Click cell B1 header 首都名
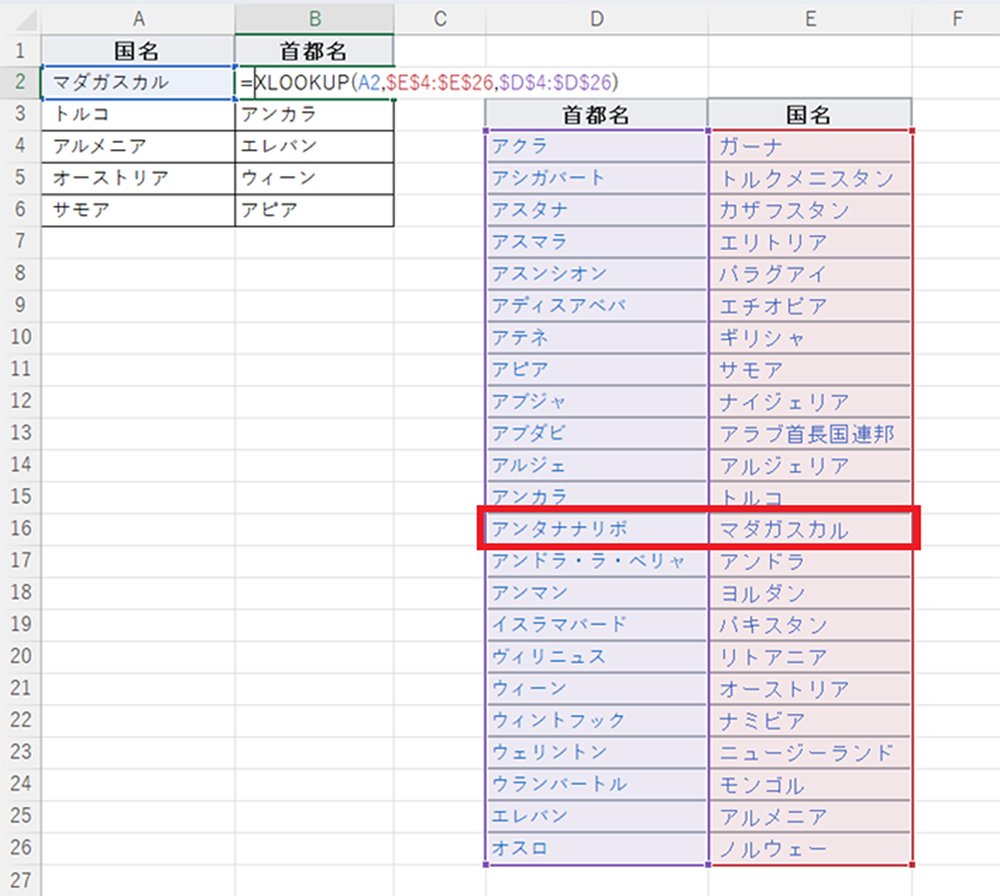 point(314,50)
